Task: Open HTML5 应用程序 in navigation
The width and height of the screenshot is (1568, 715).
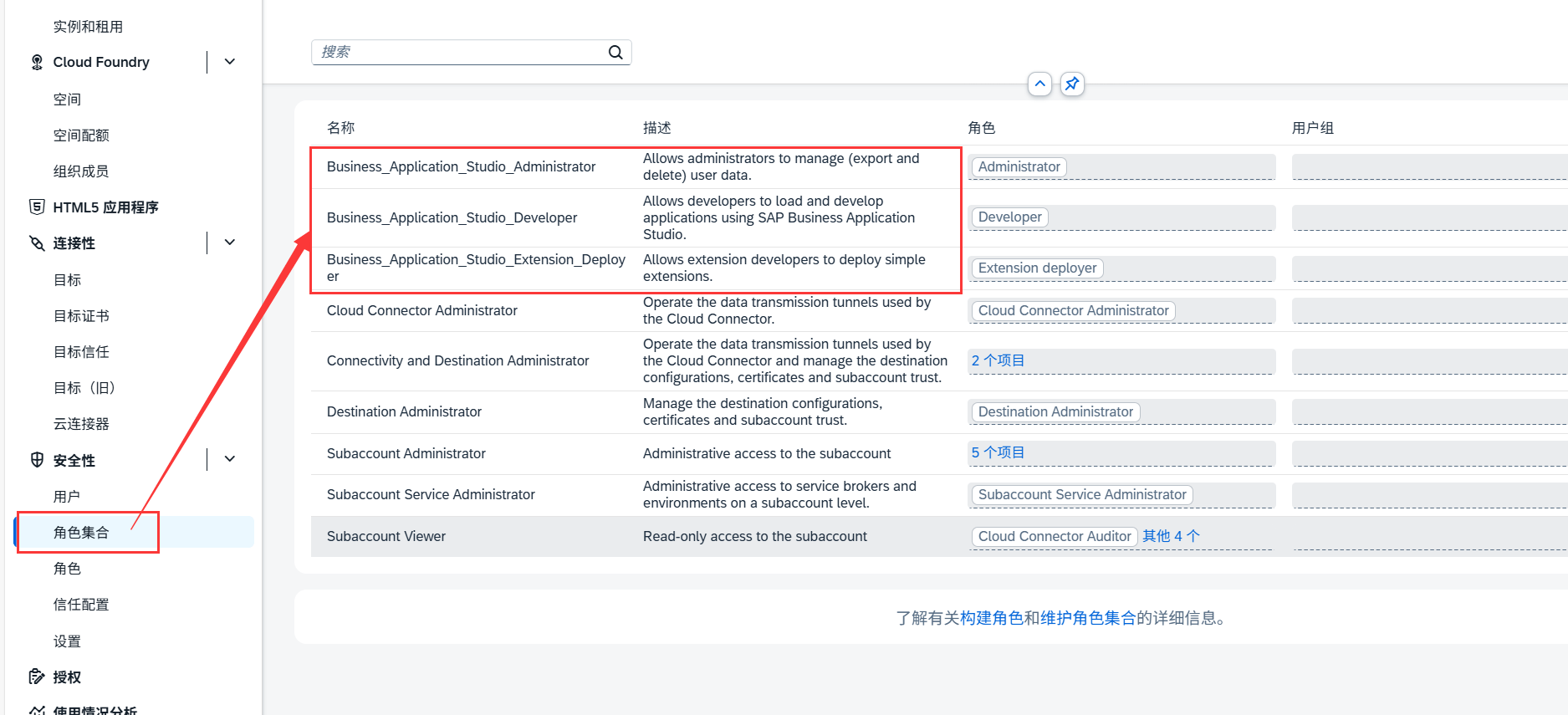Action: point(105,207)
